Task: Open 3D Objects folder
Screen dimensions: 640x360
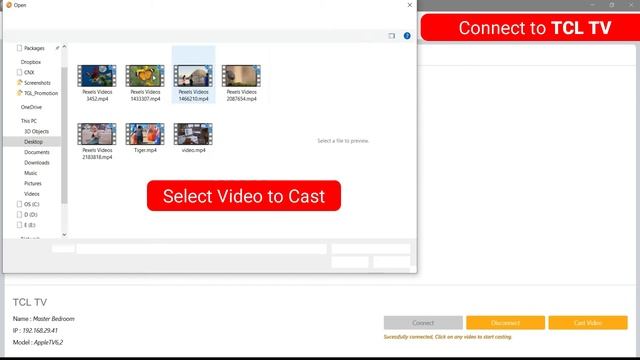Action: [x=36, y=131]
